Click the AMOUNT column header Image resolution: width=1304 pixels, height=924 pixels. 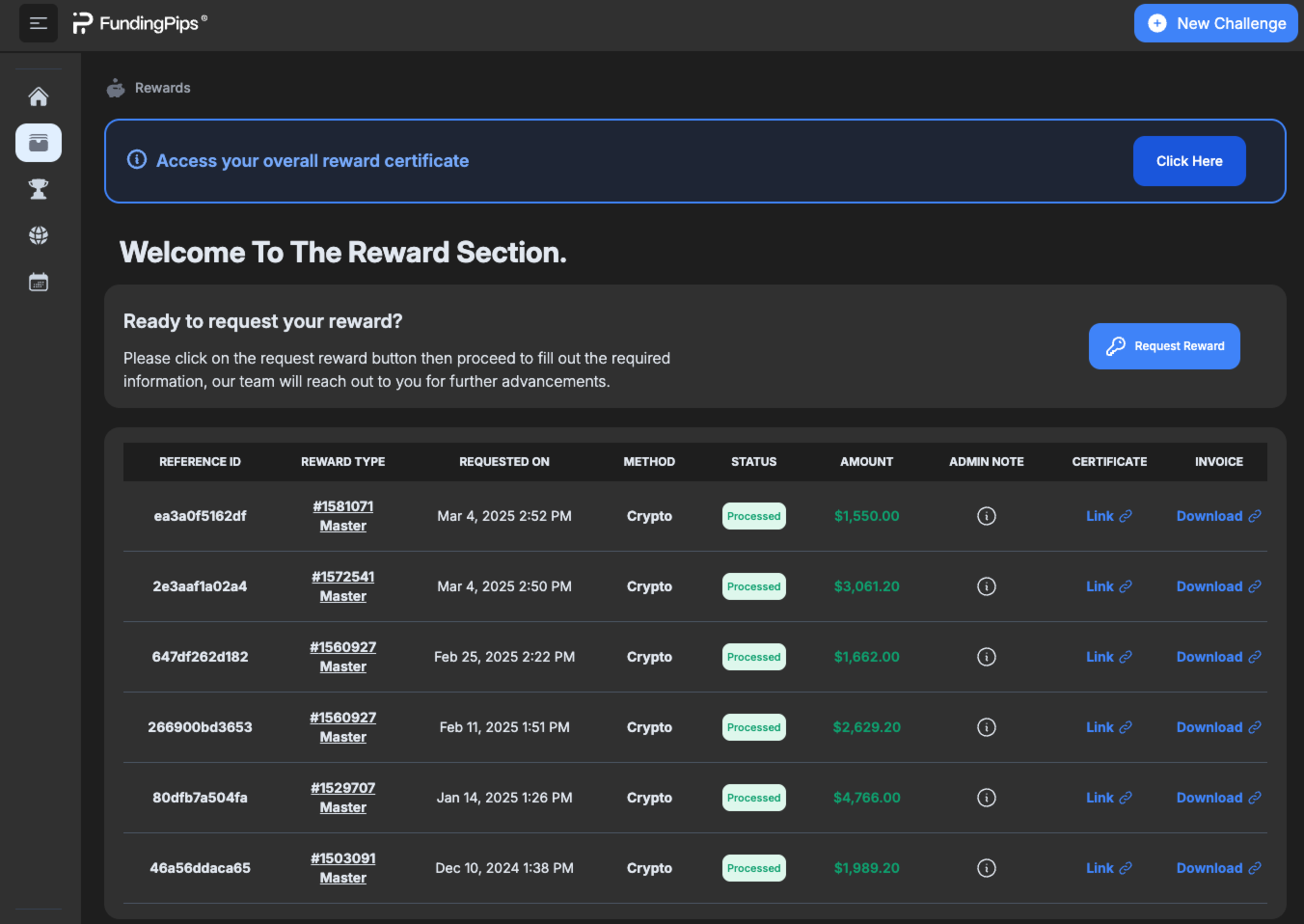867,462
